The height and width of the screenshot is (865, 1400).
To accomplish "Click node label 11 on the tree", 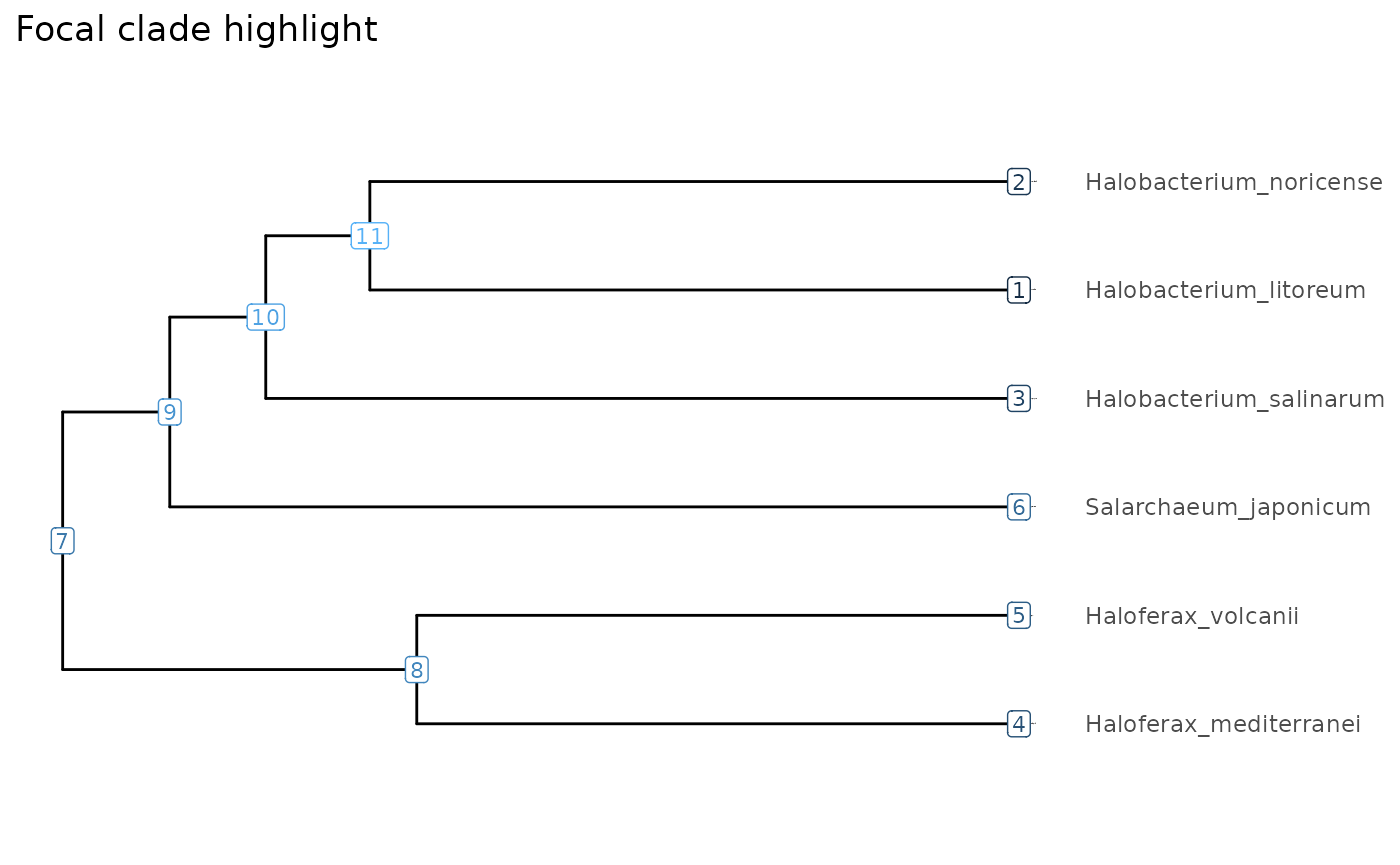I will pos(370,236).
